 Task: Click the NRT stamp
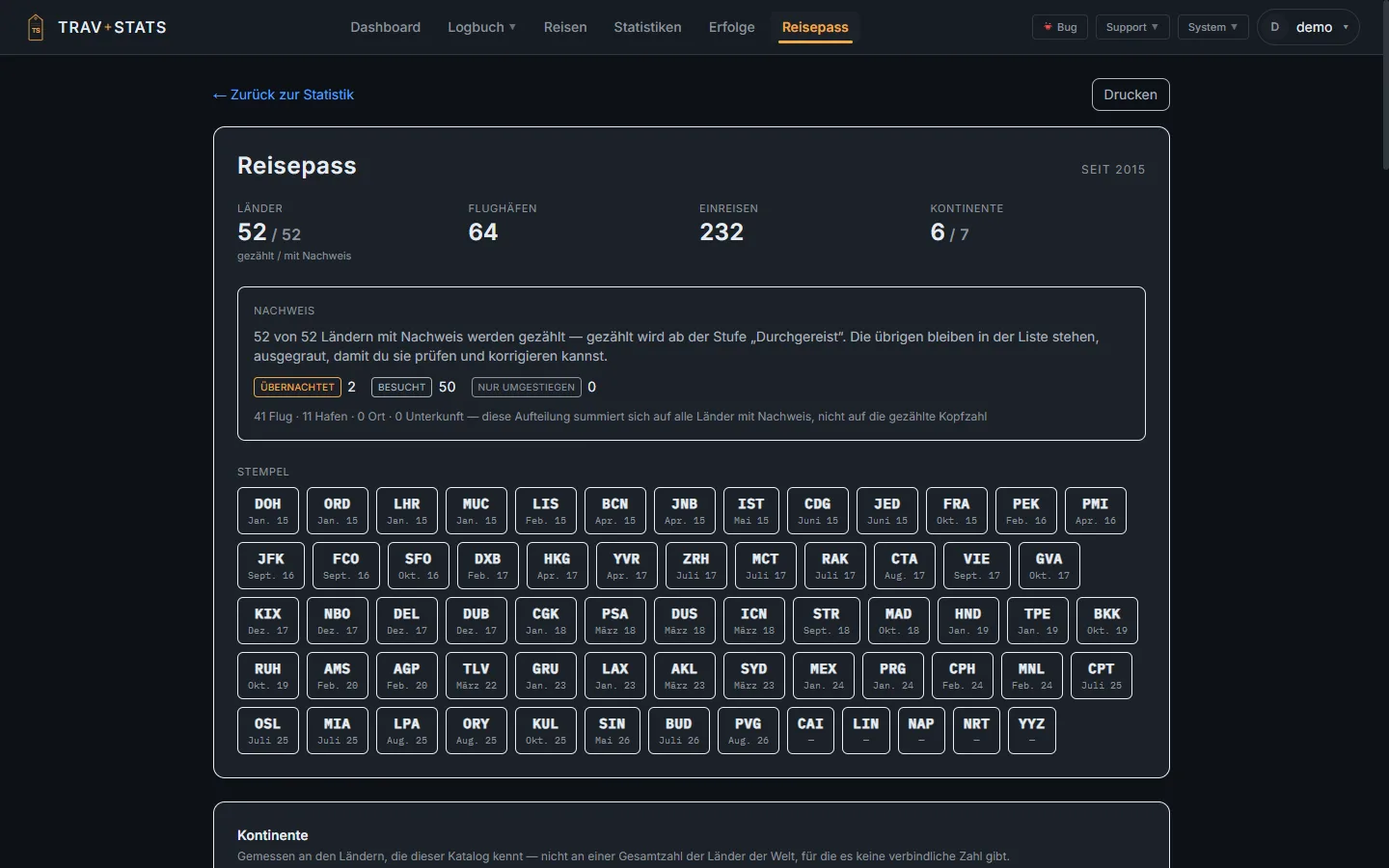[x=976, y=730]
